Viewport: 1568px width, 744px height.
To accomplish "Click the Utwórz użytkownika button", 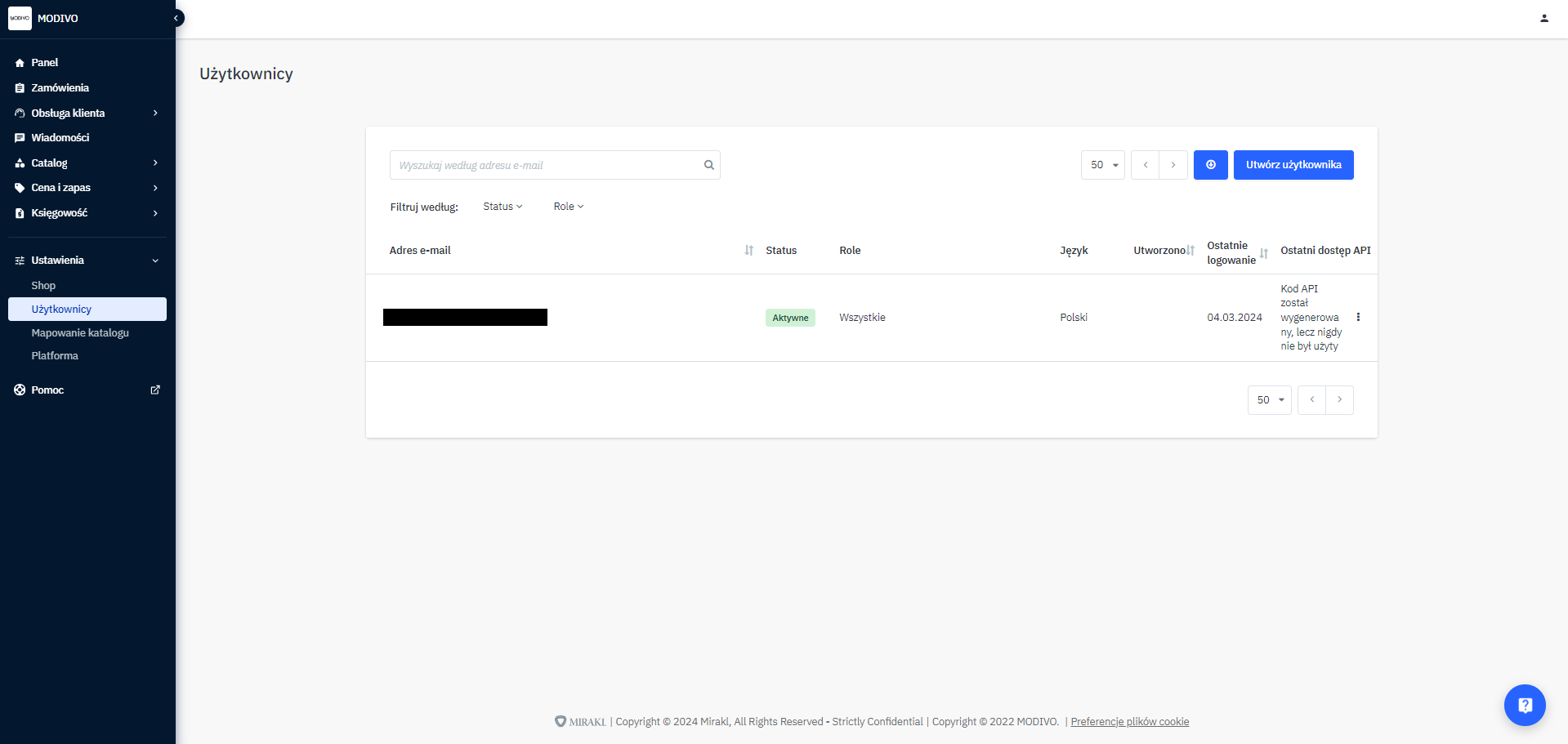I will (x=1293, y=165).
